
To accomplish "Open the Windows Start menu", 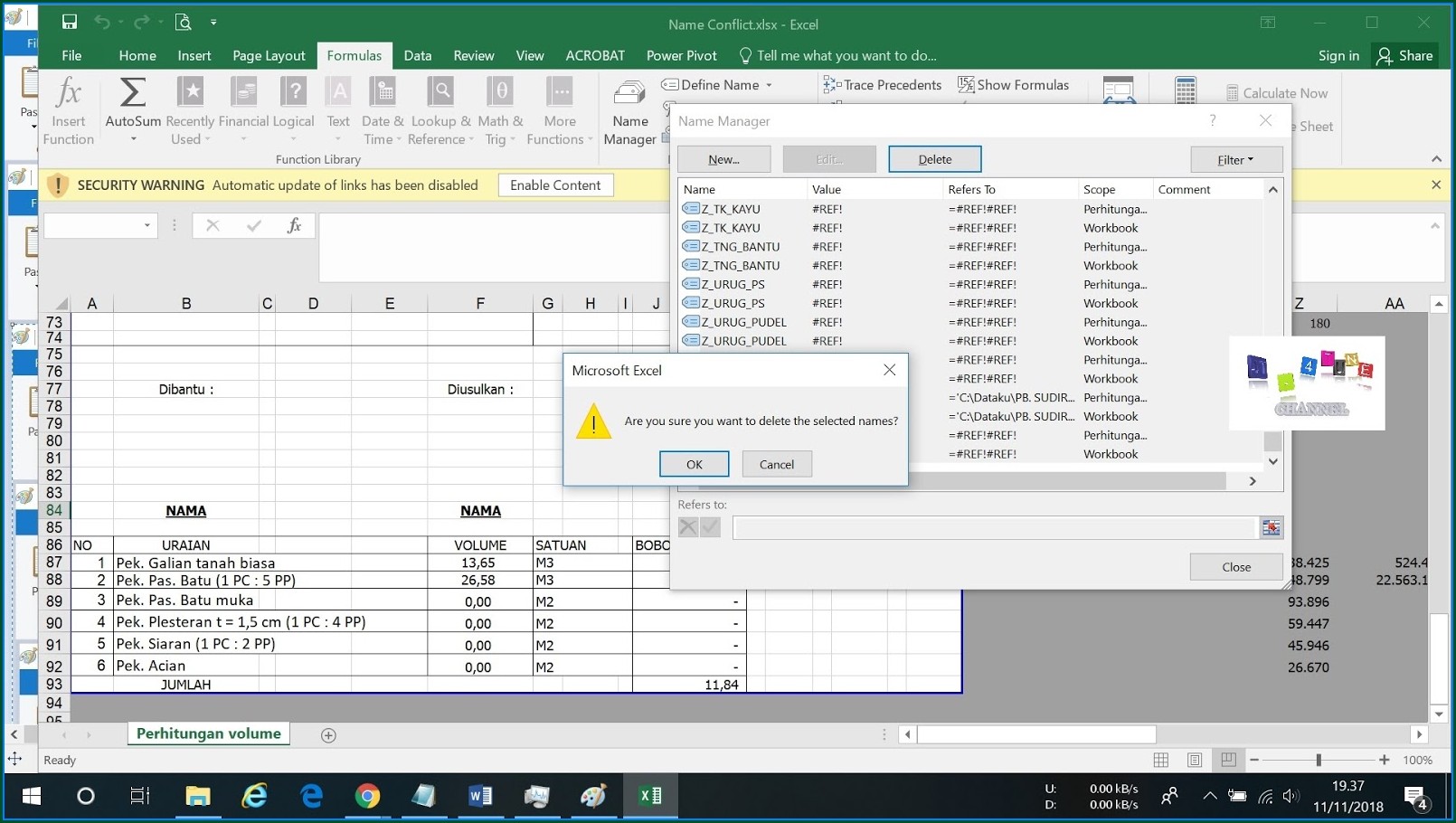I will click(x=32, y=796).
